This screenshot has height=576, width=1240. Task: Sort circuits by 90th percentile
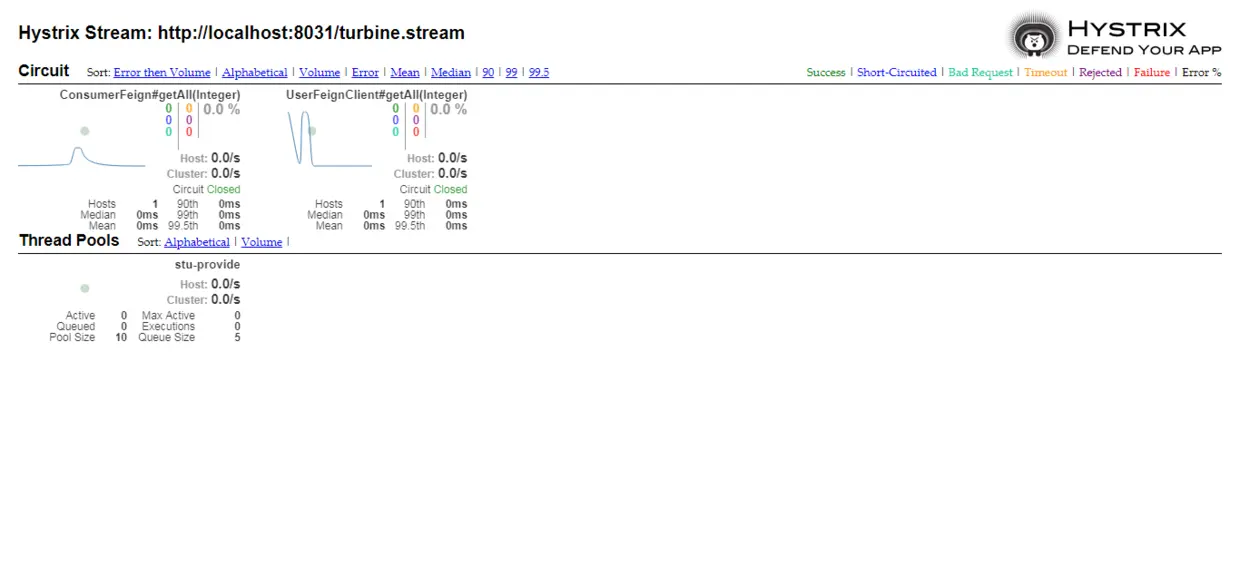(488, 73)
